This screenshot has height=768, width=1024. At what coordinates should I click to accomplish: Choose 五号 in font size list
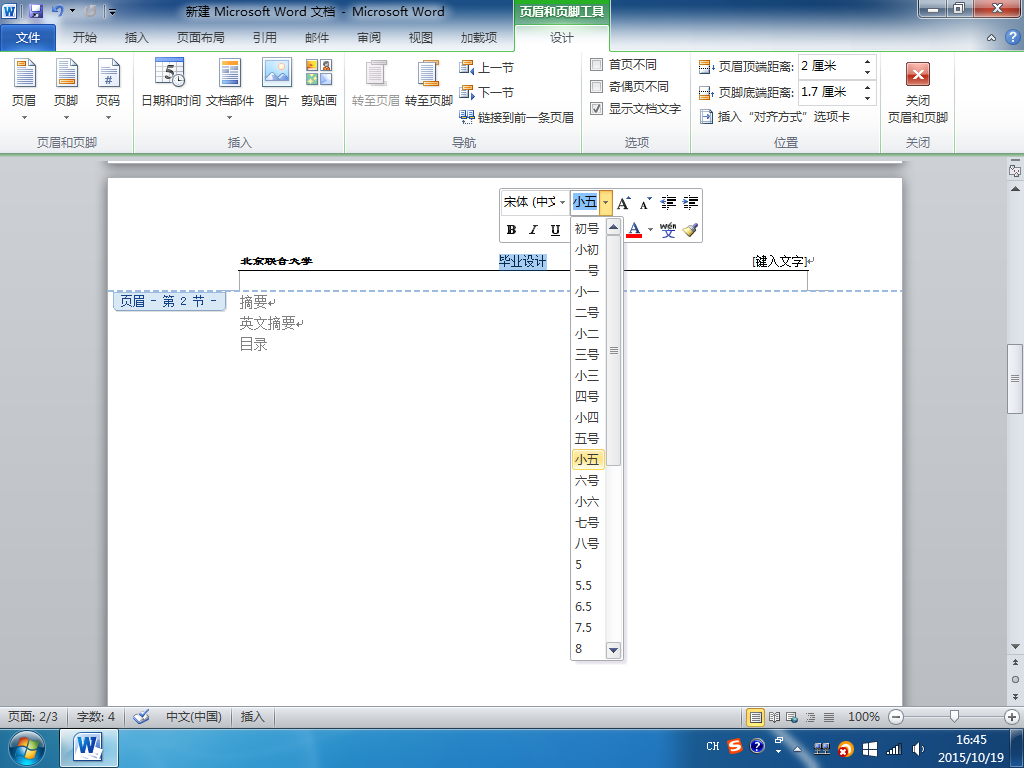[x=586, y=438]
